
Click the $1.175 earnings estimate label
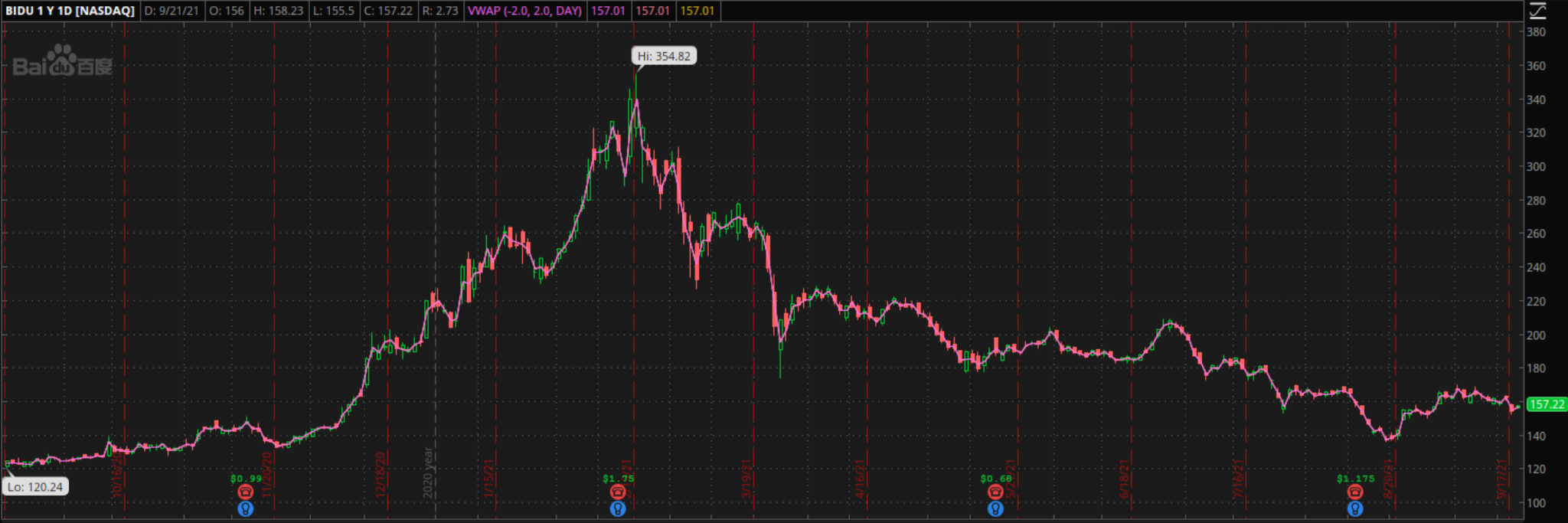click(1356, 479)
